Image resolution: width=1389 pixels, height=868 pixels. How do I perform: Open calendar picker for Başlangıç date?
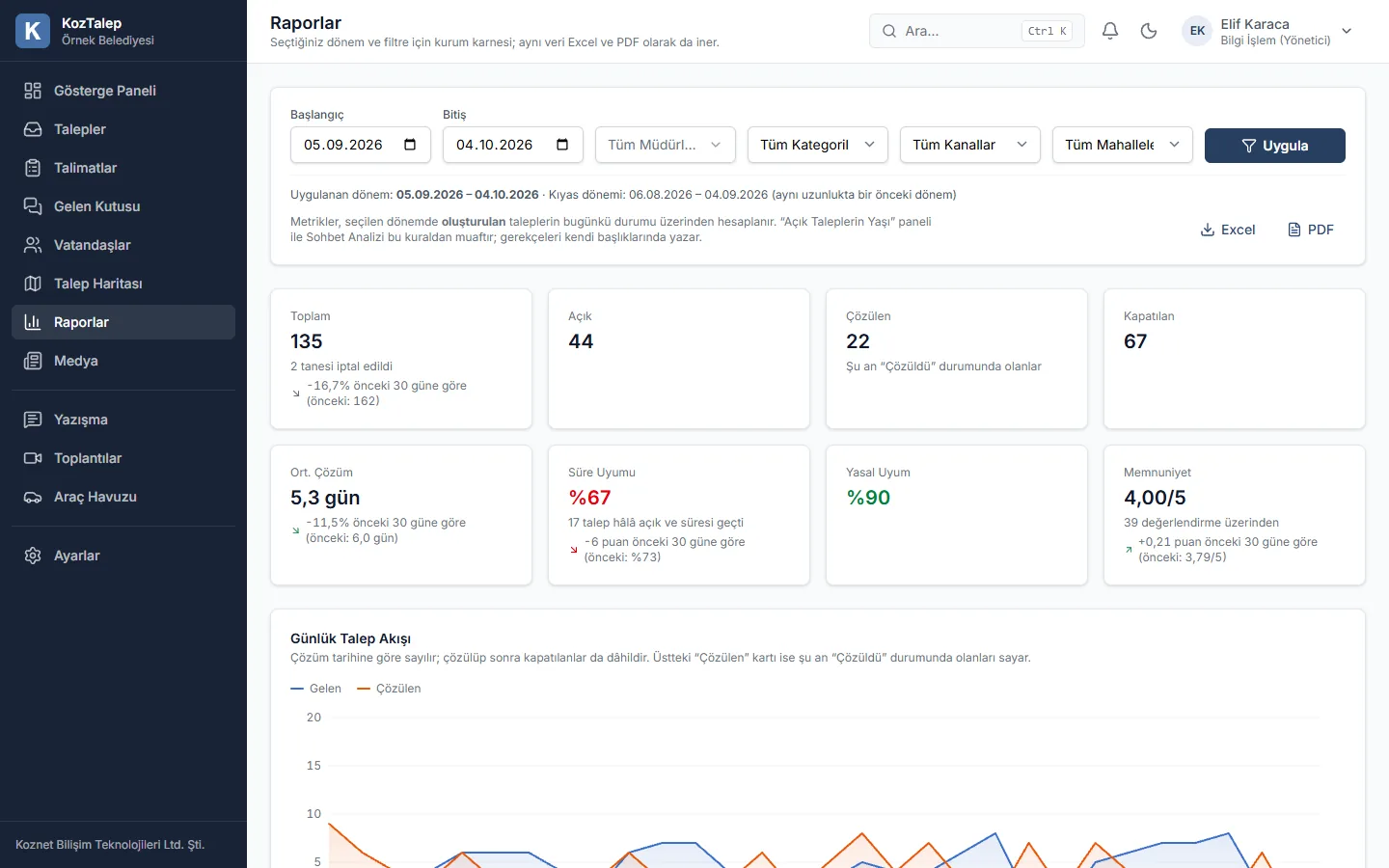pyautogui.click(x=410, y=145)
